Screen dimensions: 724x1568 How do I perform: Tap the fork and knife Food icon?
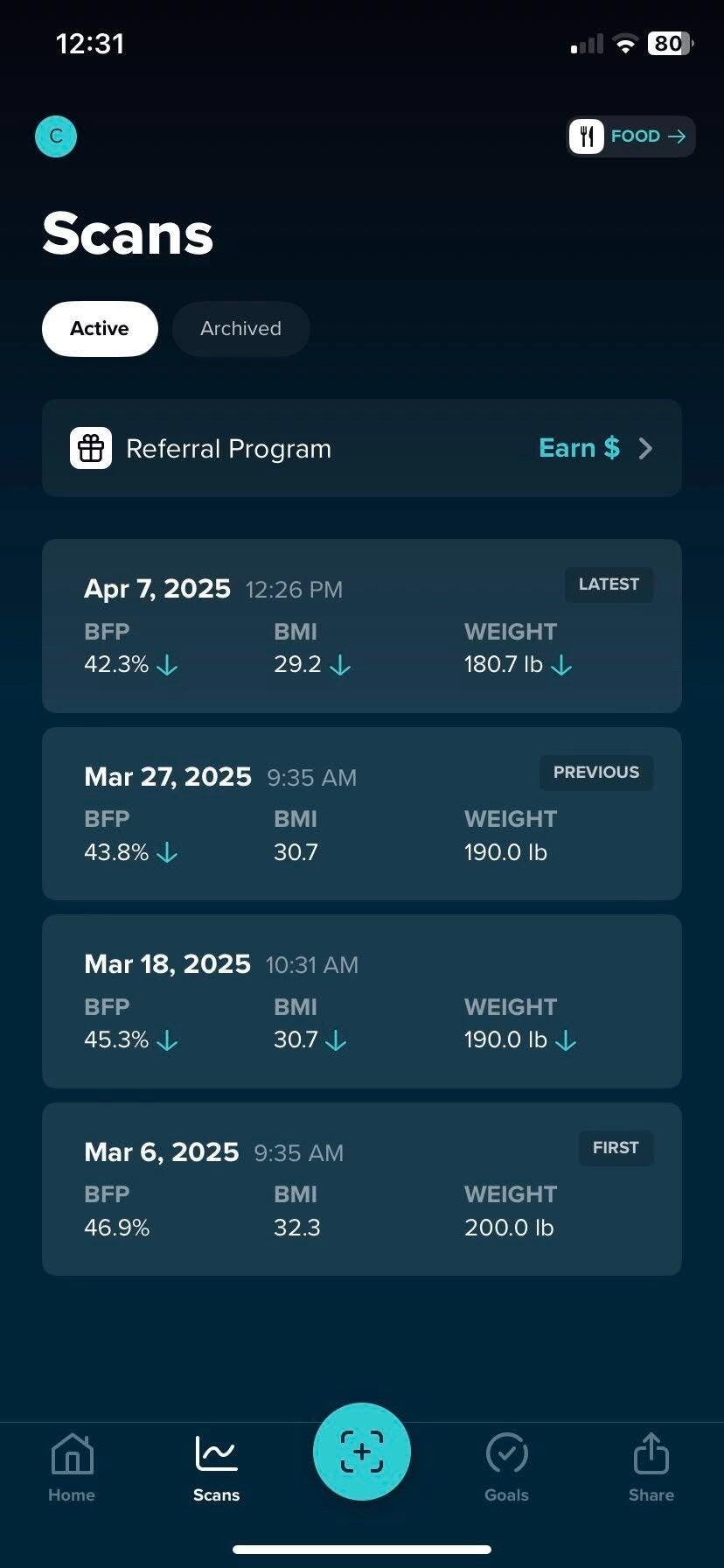(587, 136)
